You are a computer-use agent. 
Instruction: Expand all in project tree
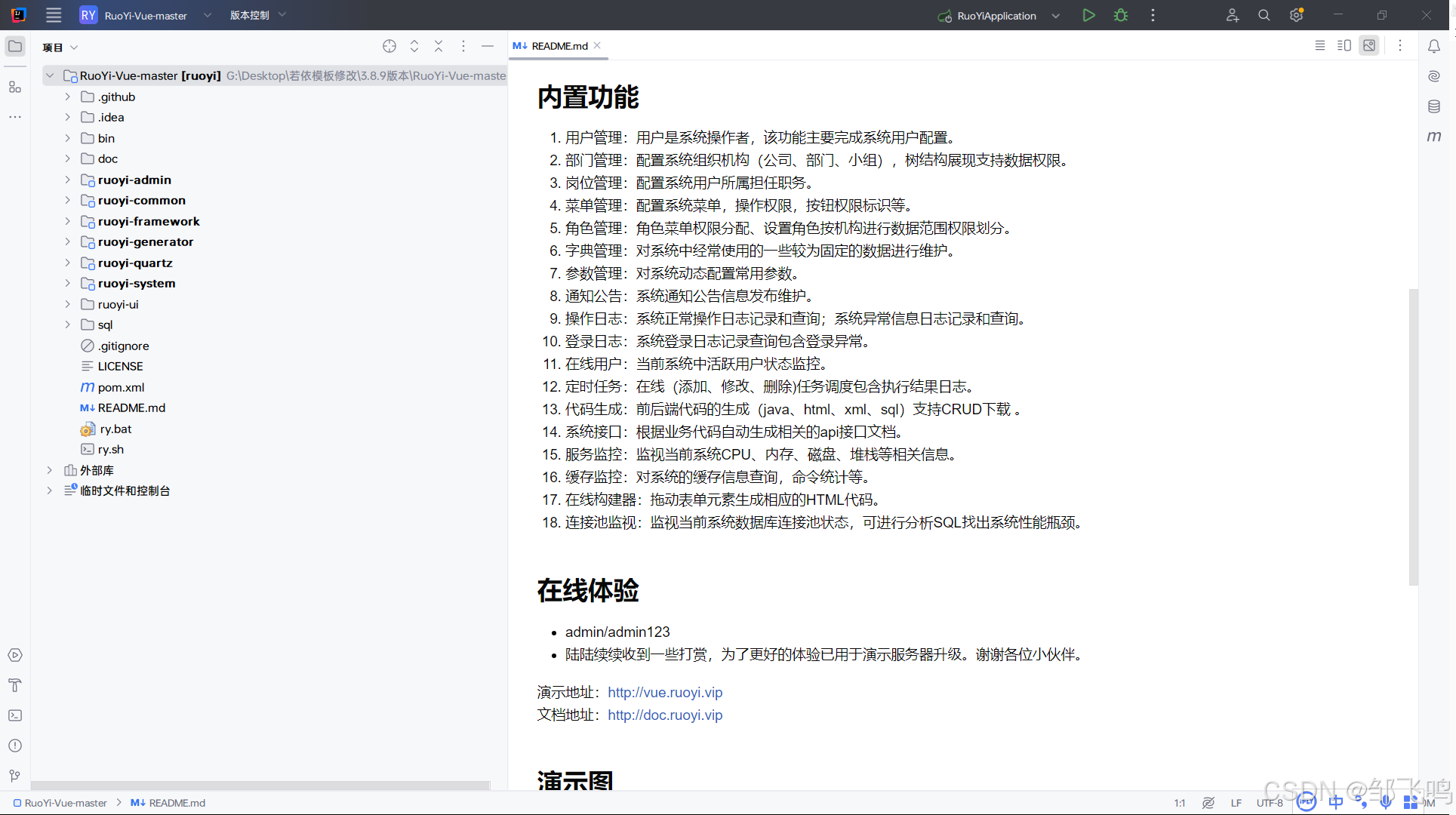pos(414,46)
